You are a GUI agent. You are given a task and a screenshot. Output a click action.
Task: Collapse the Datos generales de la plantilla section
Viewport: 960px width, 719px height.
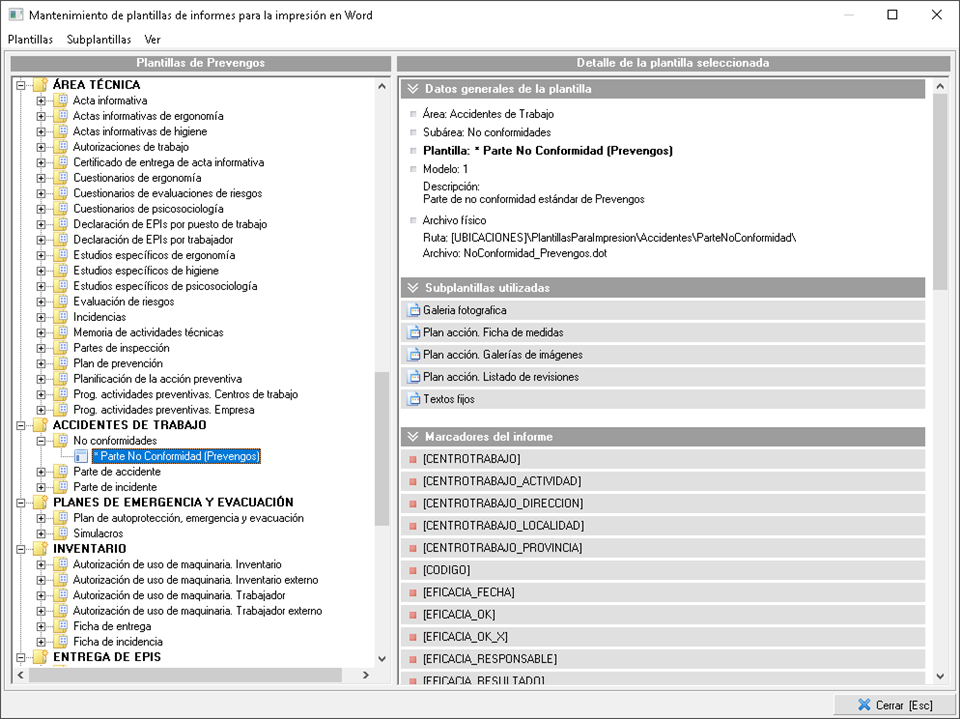point(412,89)
